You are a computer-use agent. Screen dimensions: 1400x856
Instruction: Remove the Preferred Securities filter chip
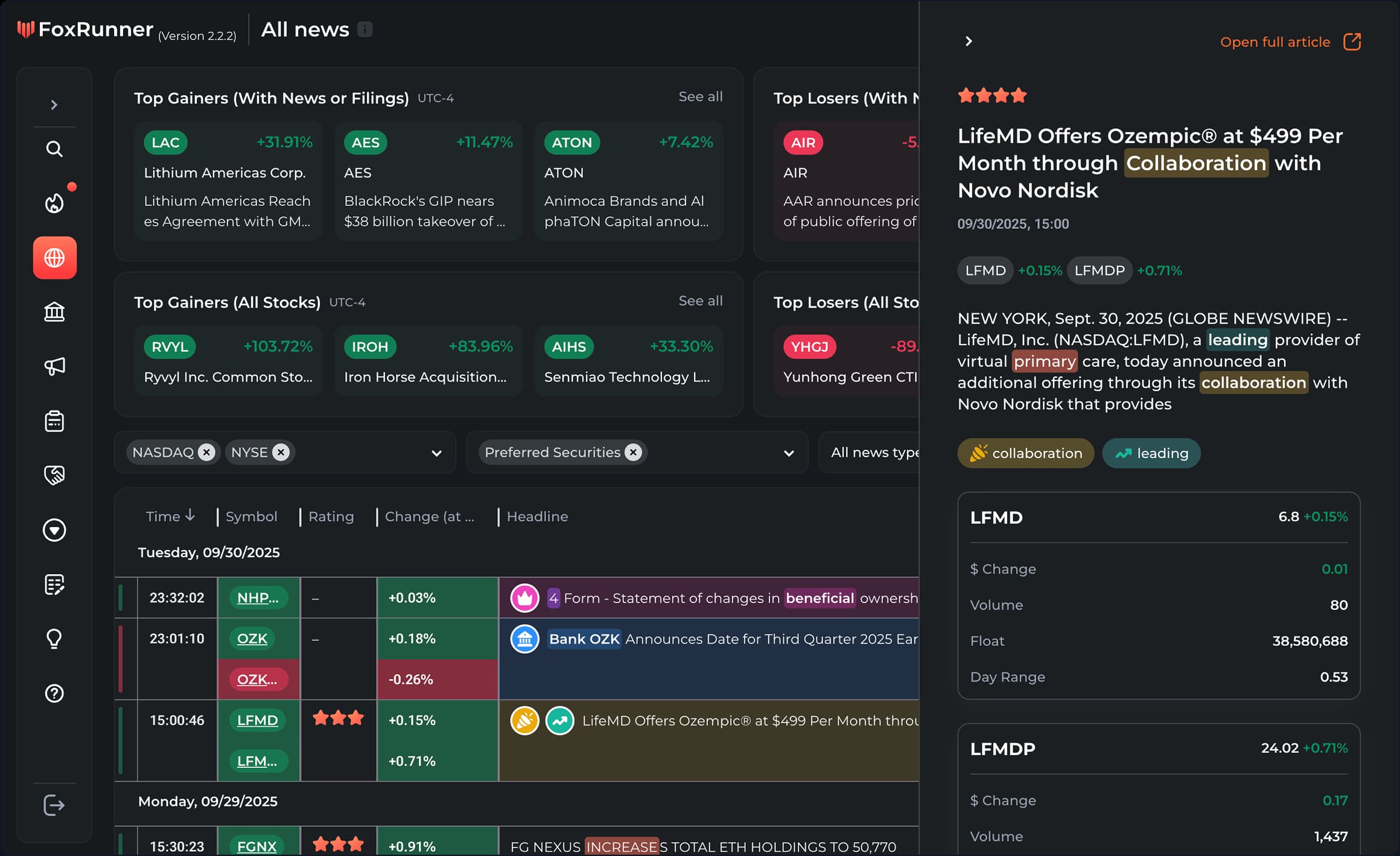[x=633, y=452]
